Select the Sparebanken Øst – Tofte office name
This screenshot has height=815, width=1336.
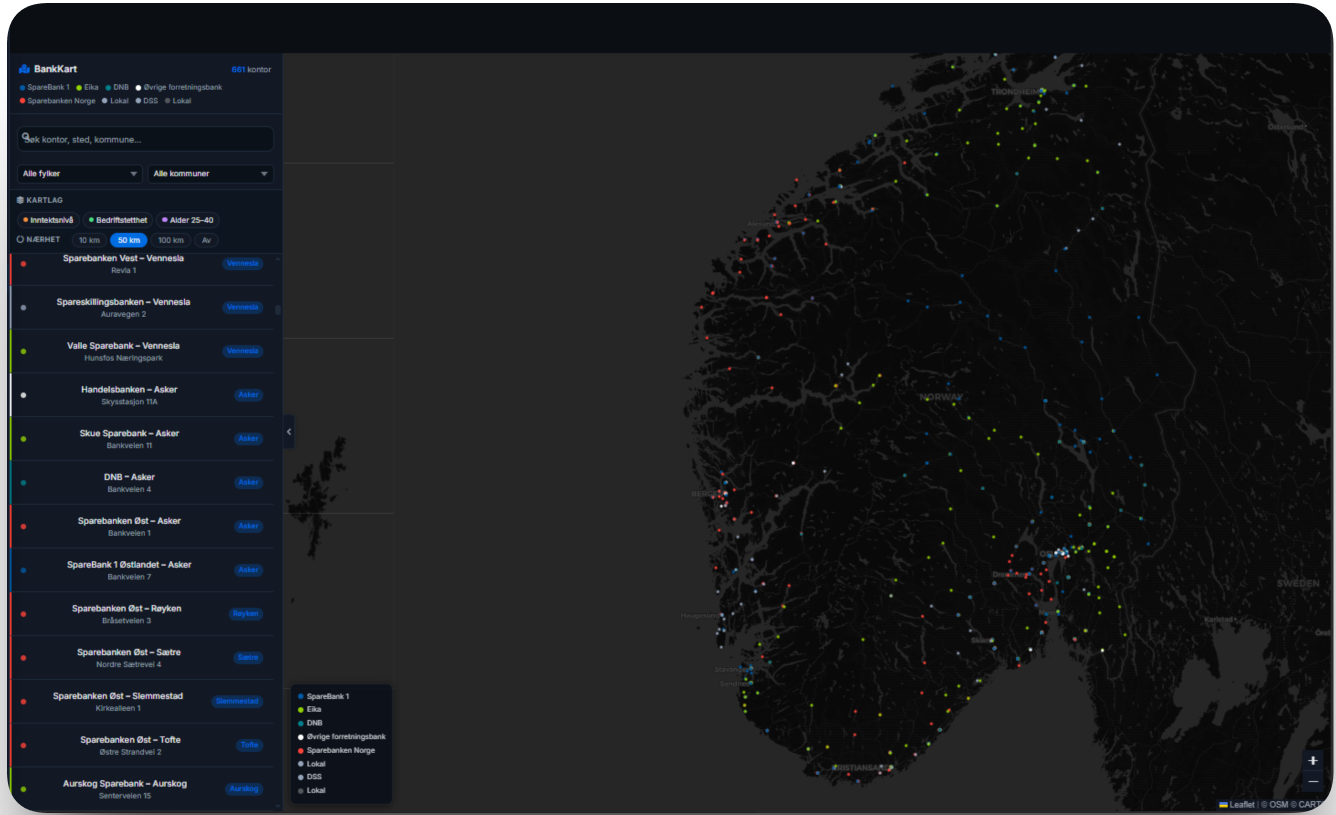point(130,740)
